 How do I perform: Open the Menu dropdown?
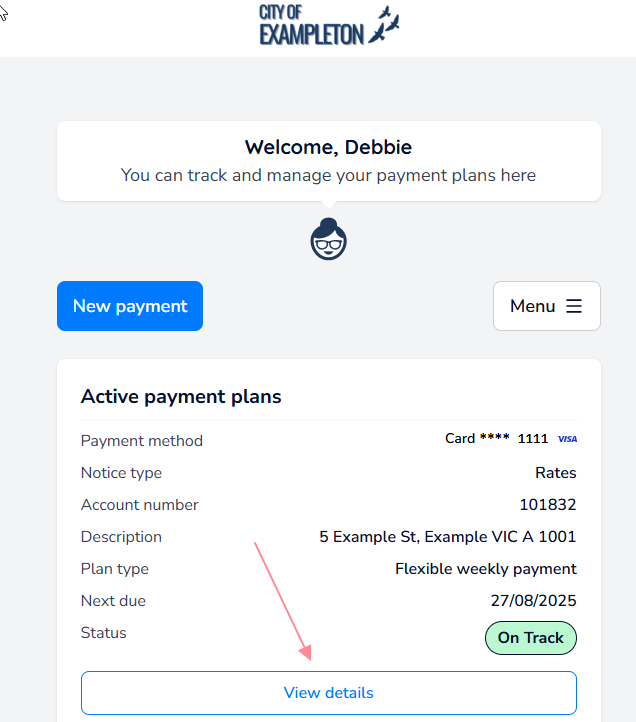point(546,306)
